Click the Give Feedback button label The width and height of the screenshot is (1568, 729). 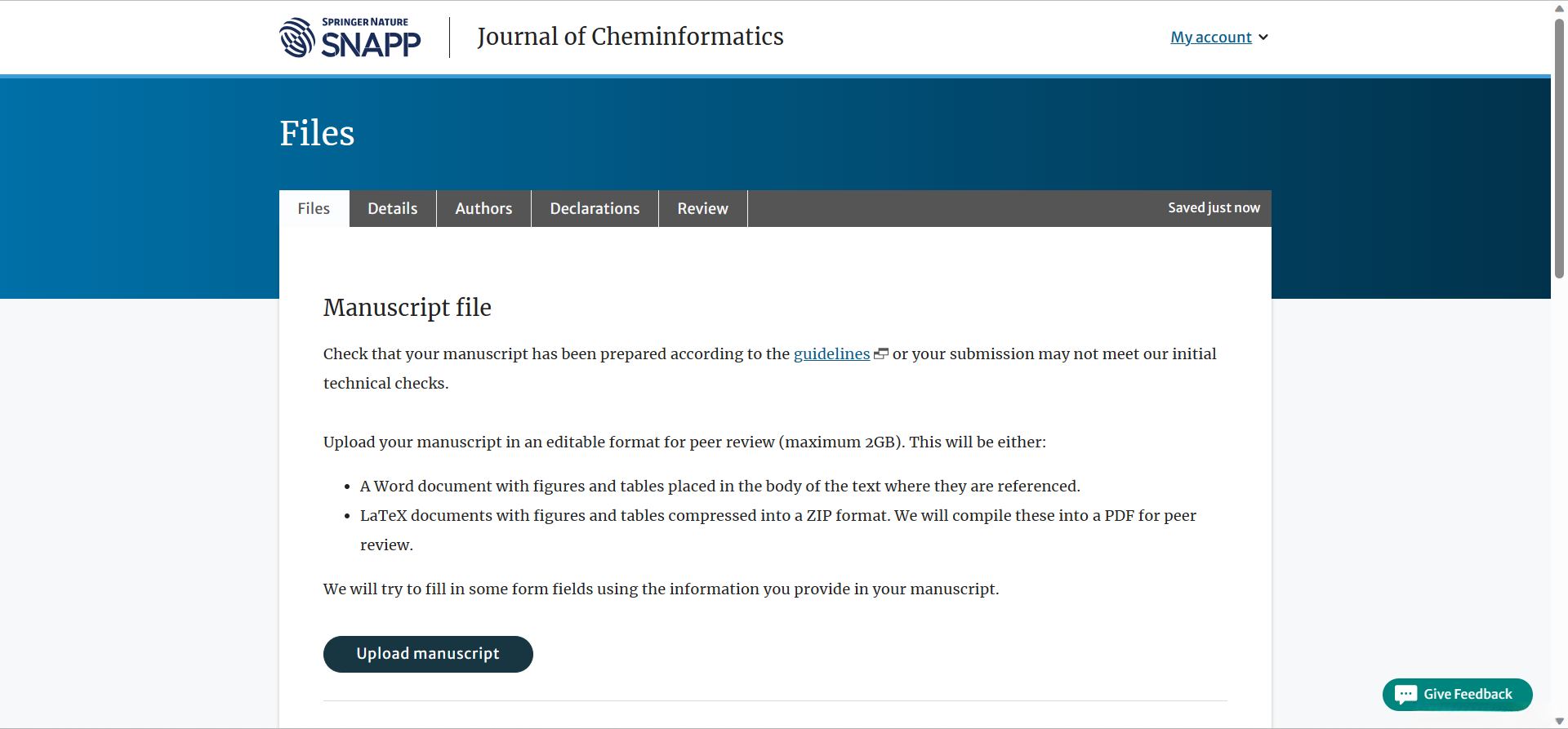pos(1468,695)
